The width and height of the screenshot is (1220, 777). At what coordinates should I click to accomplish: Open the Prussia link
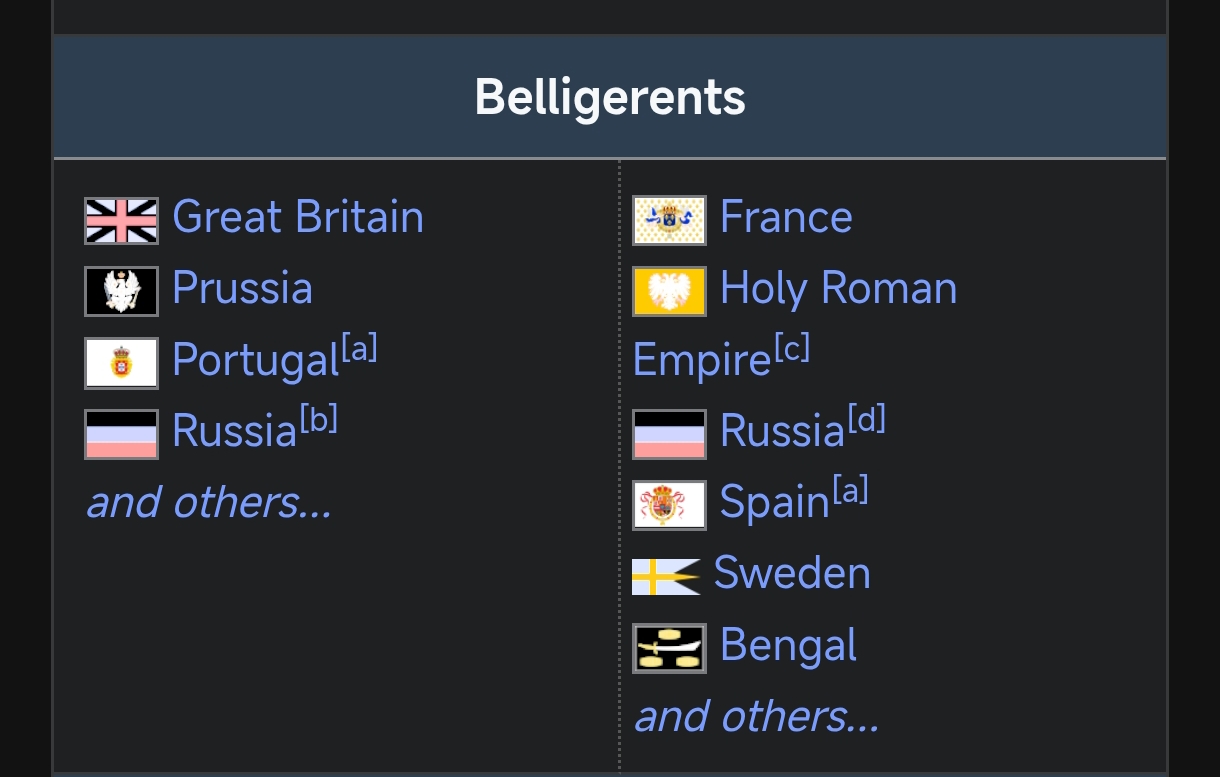tap(242, 288)
